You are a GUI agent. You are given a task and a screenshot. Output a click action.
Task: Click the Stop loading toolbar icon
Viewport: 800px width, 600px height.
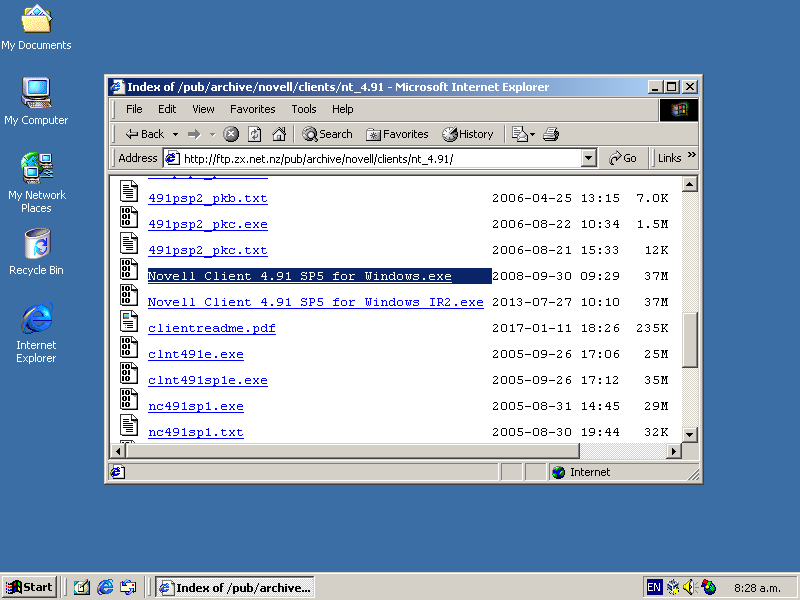(x=231, y=134)
